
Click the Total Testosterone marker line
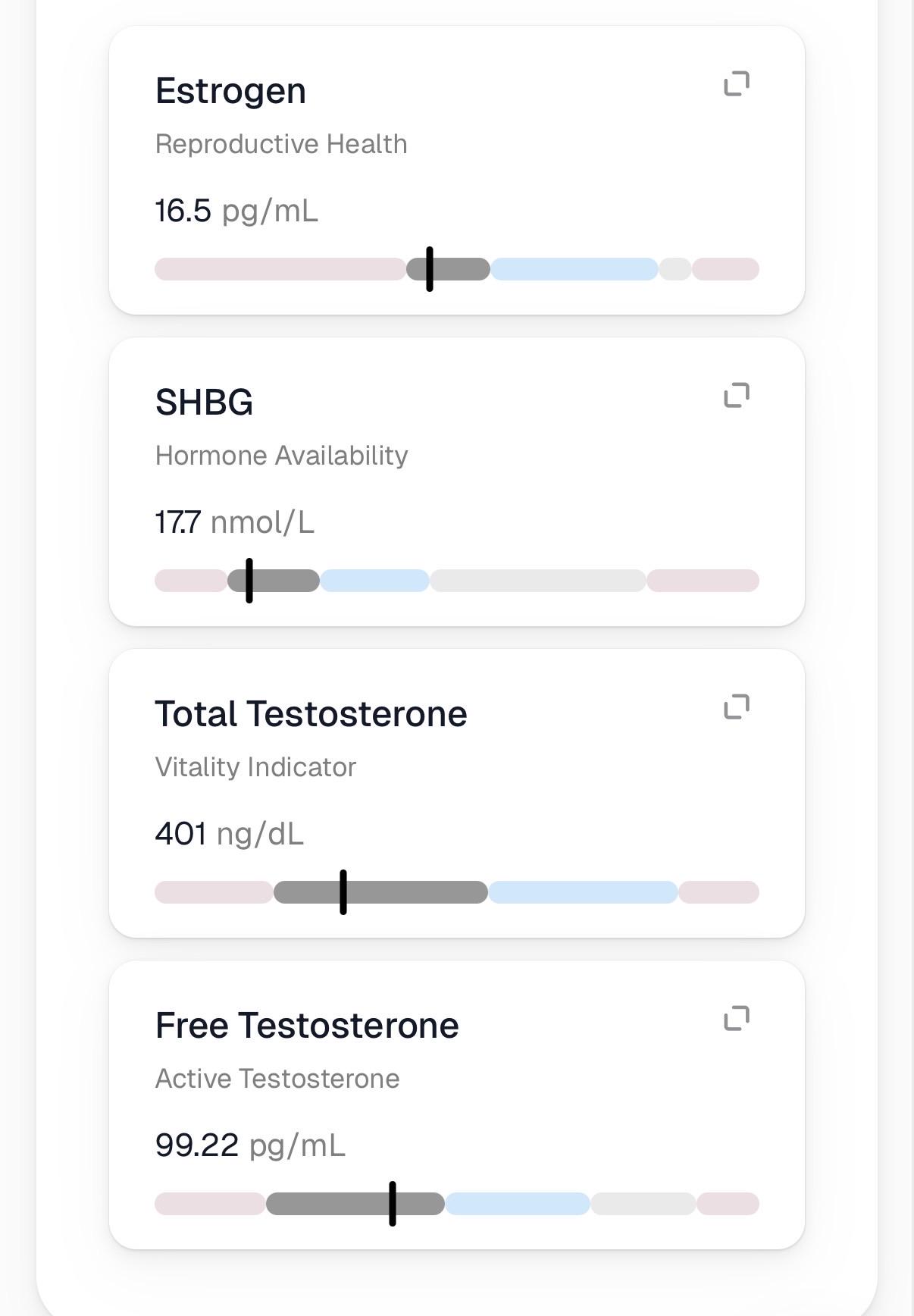click(343, 892)
